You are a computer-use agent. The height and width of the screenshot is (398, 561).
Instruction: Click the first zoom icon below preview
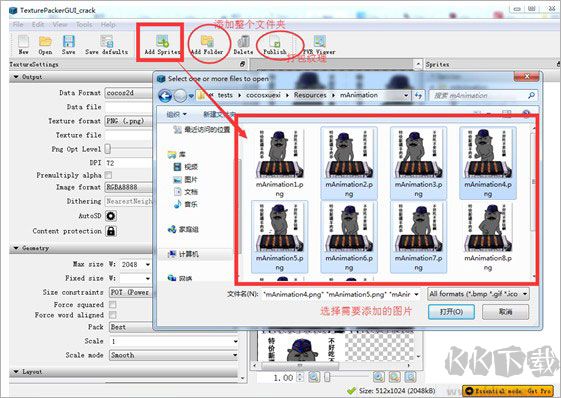379,377
